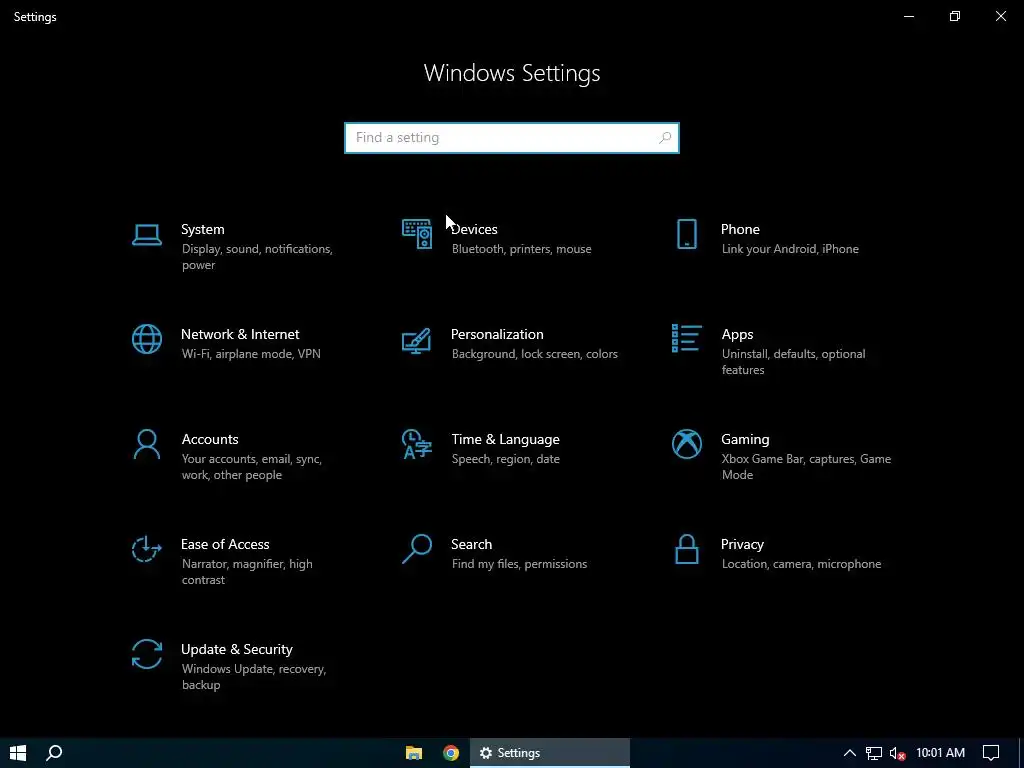Open the Gaming Xbox icon
Screen dimensions: 1024x768
pos(686,444)
